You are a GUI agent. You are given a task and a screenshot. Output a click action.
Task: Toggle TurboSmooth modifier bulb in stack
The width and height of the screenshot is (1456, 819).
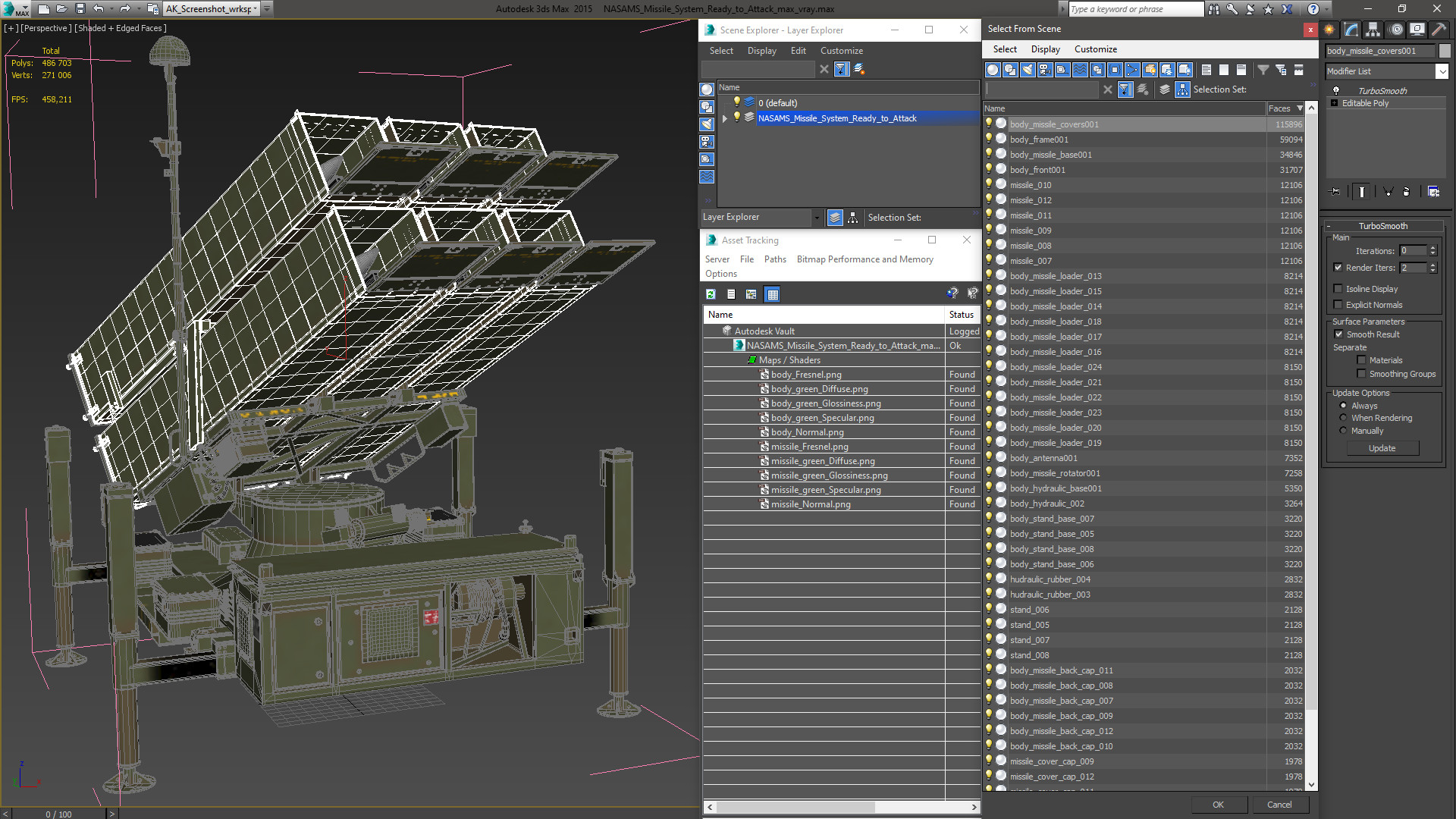(1336, 90)
